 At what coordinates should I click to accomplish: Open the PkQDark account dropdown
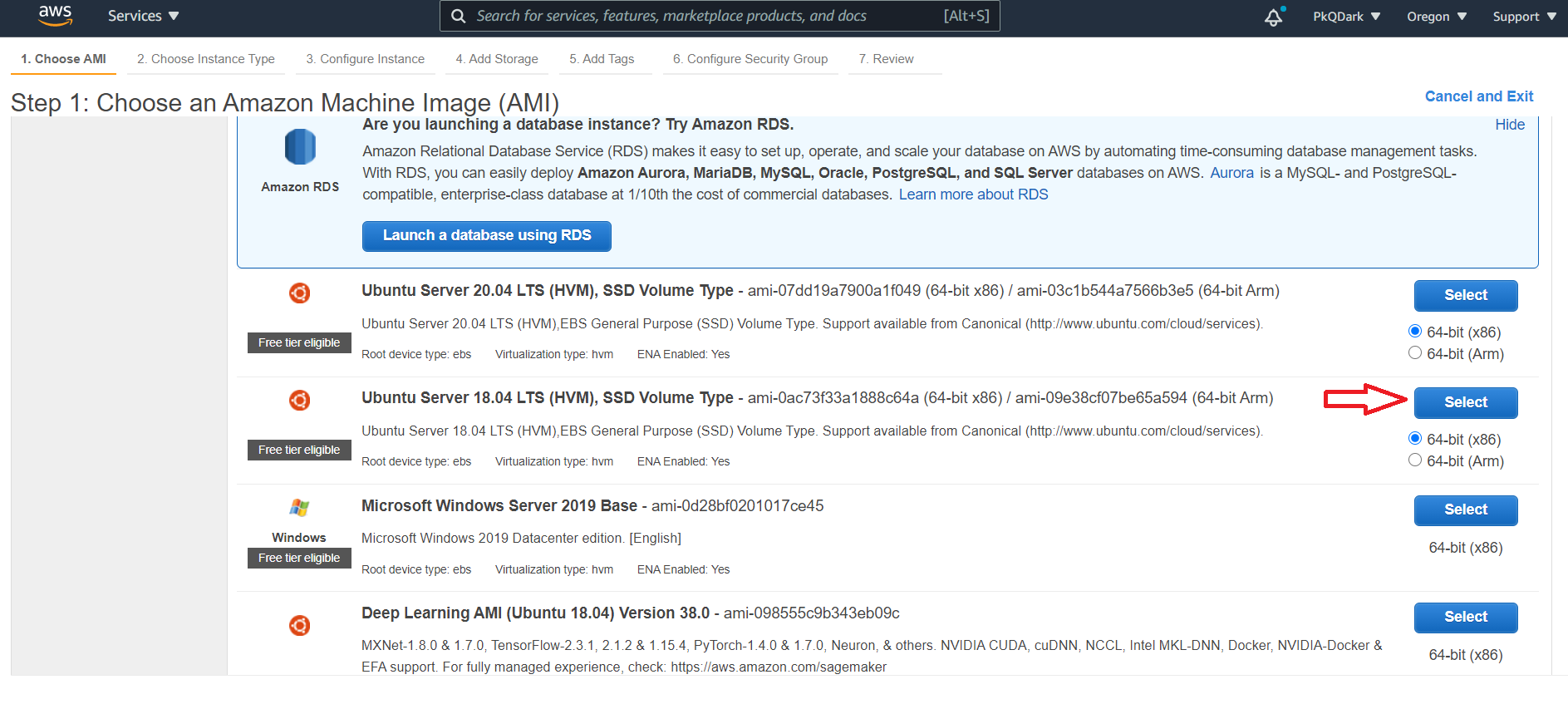pyautogui.click(x=1347, y=17)
